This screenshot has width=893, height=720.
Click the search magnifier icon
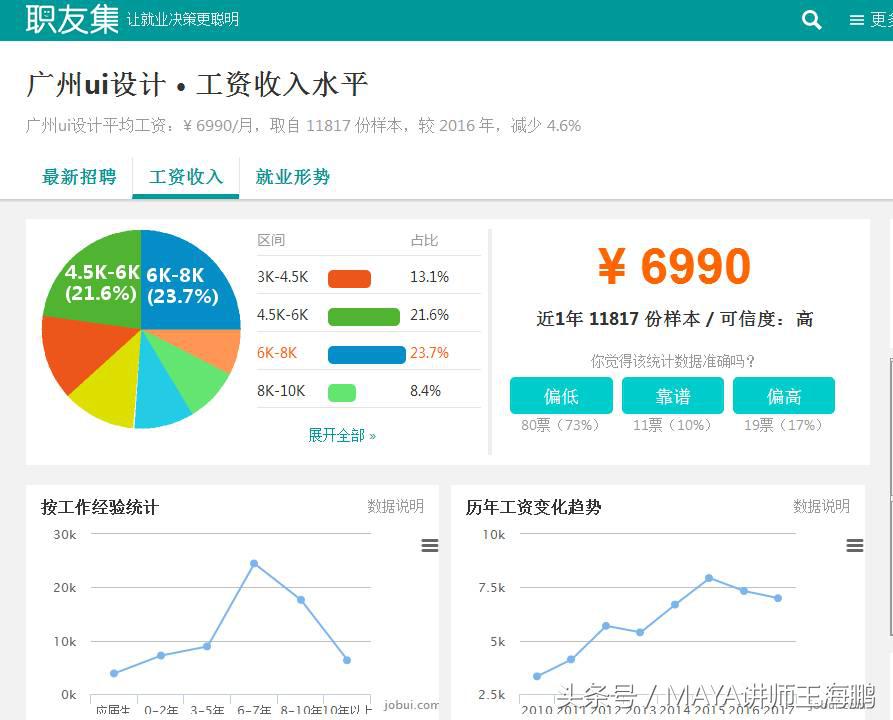click(811, 19)
